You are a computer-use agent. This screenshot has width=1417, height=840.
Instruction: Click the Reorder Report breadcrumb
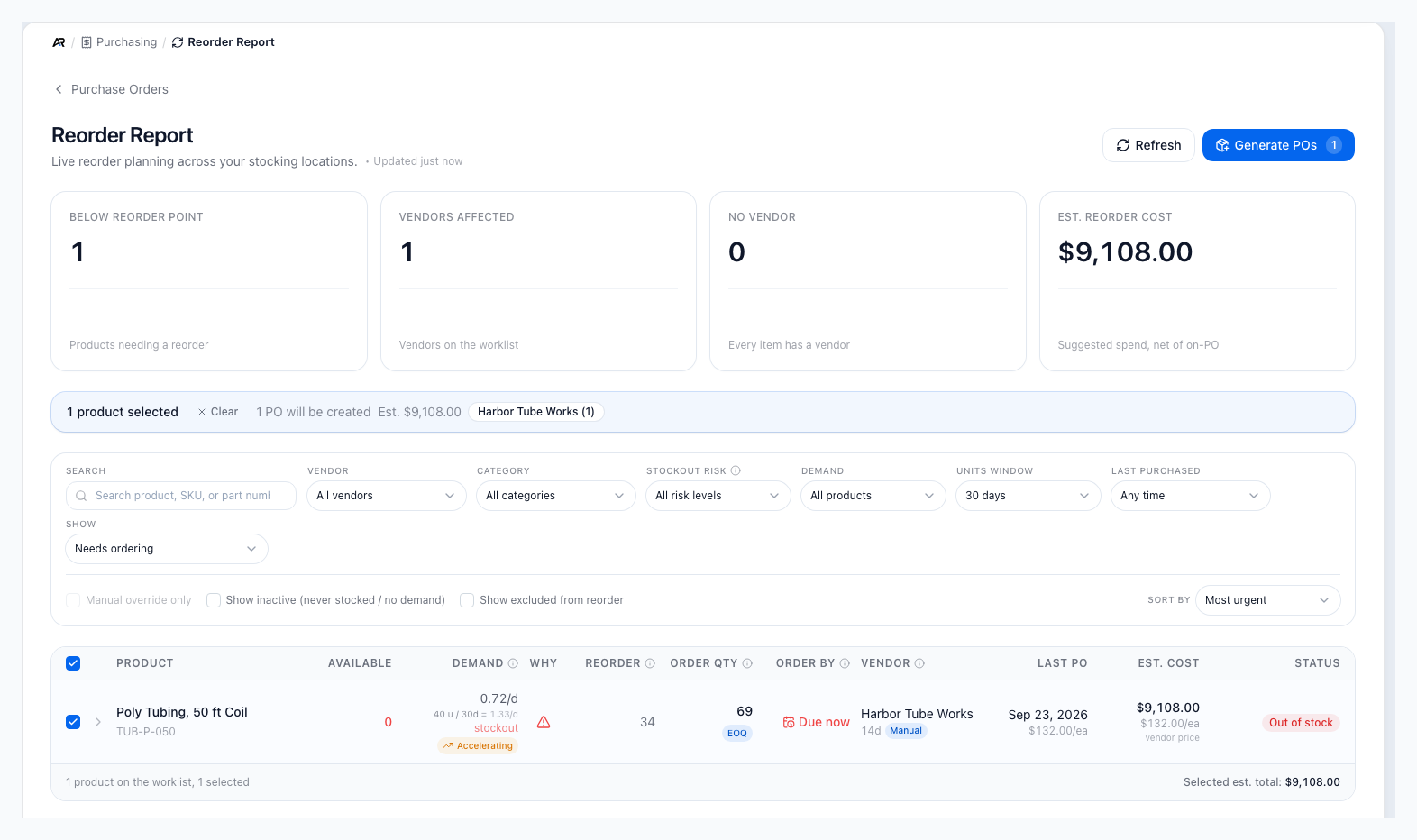[223, 42]
